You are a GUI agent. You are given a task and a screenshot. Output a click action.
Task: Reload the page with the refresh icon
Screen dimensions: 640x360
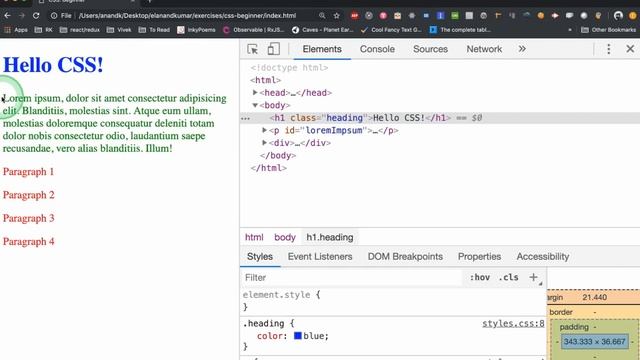tap(36, 16)
